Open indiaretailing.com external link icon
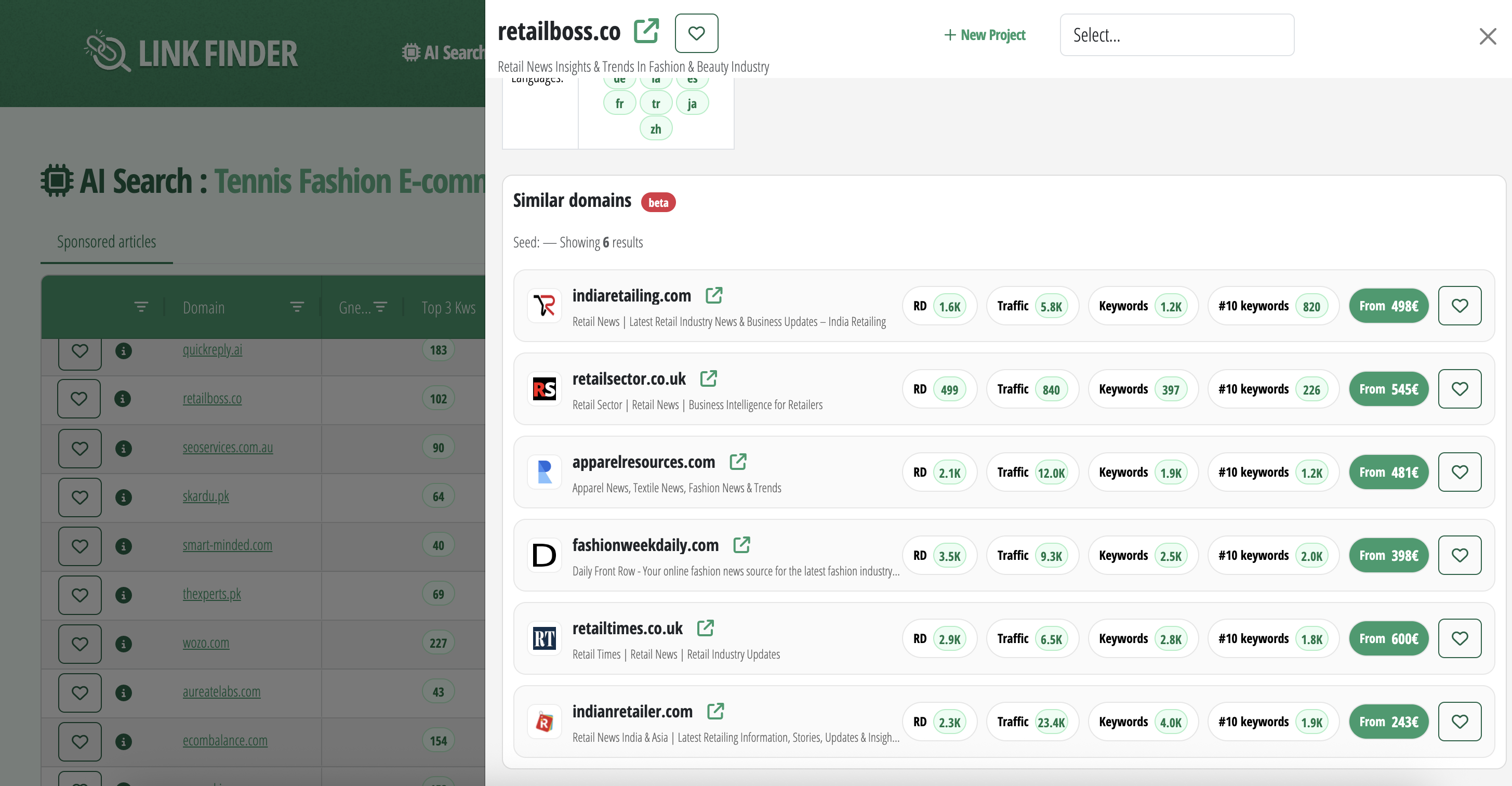Screen dimensions: 1512x786 pos(714,295)
